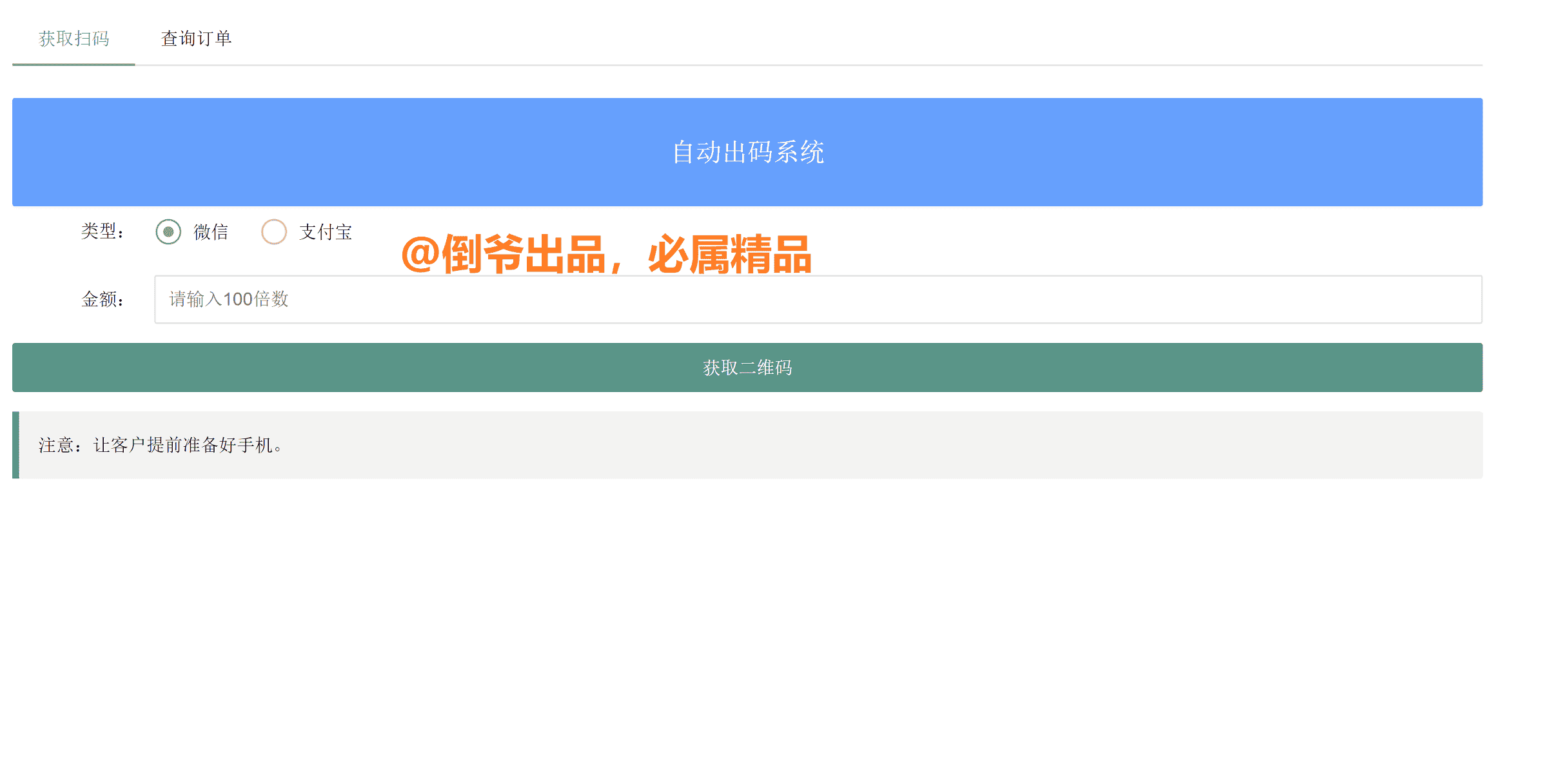1554x784 pixels.
Task: Click the green left border of notice box
Action: 14,445
